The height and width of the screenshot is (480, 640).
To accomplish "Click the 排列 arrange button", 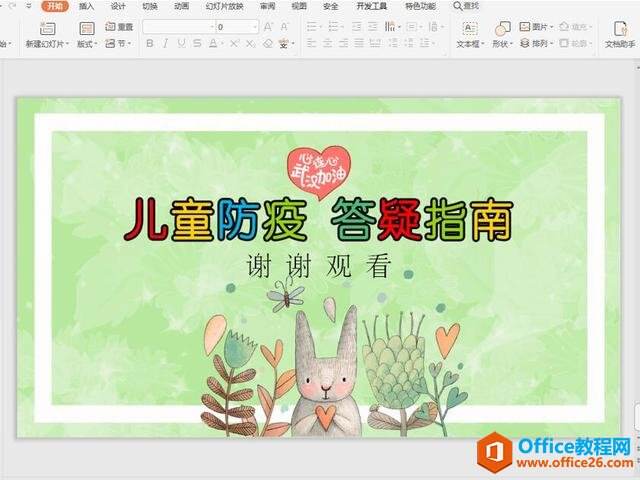I will click(536, 43).
